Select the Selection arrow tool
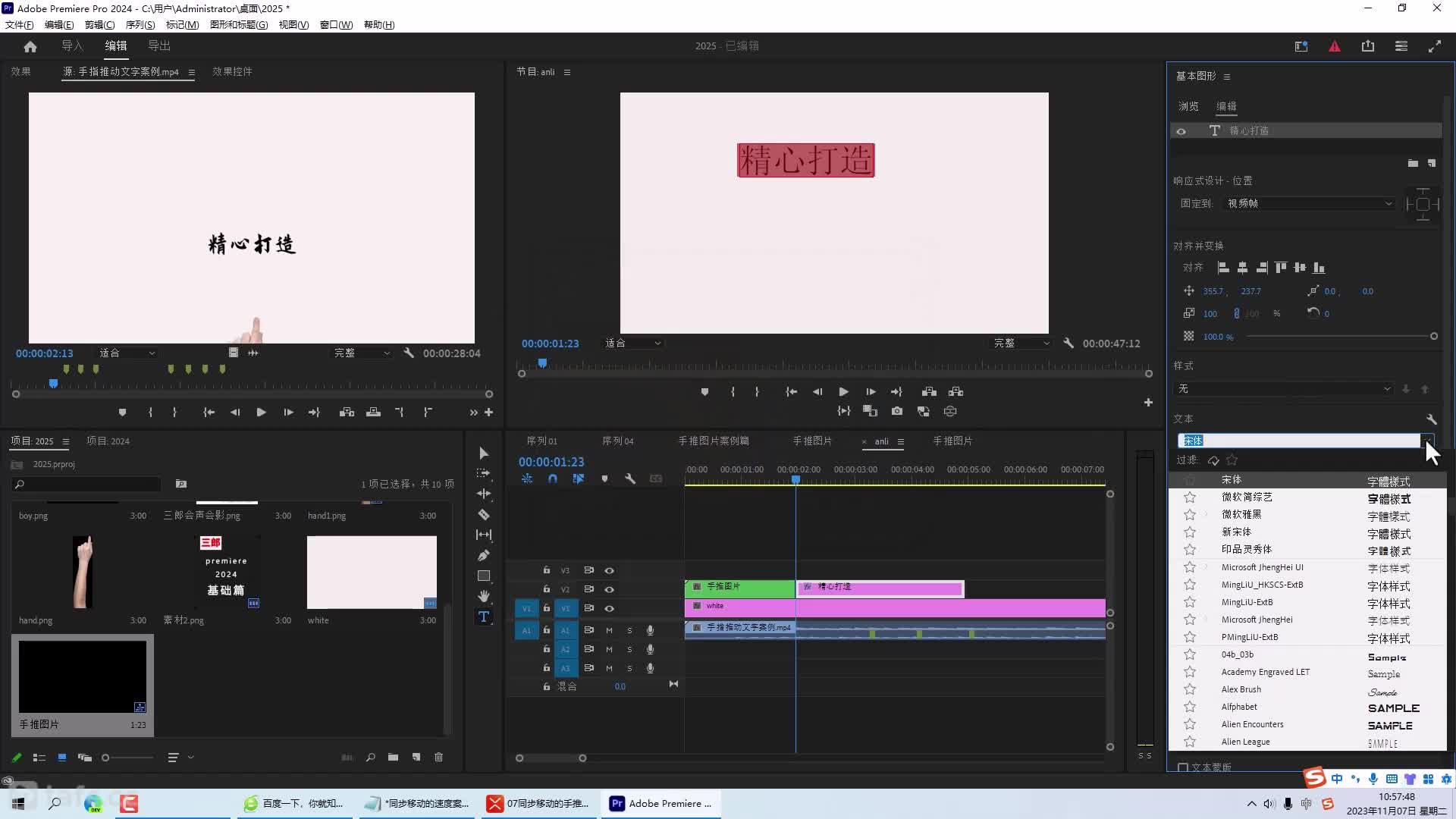 click(484, 453)
